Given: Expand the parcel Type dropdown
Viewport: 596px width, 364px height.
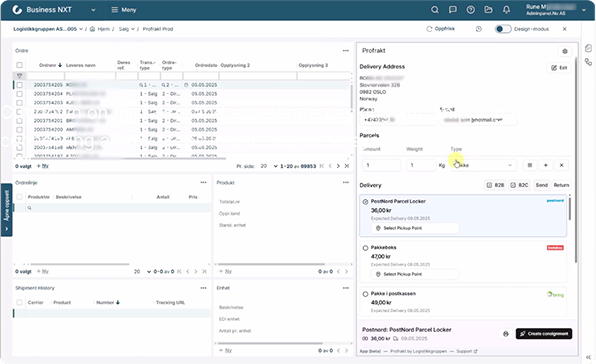Looking at the screenshot, I should coord(483,165).
